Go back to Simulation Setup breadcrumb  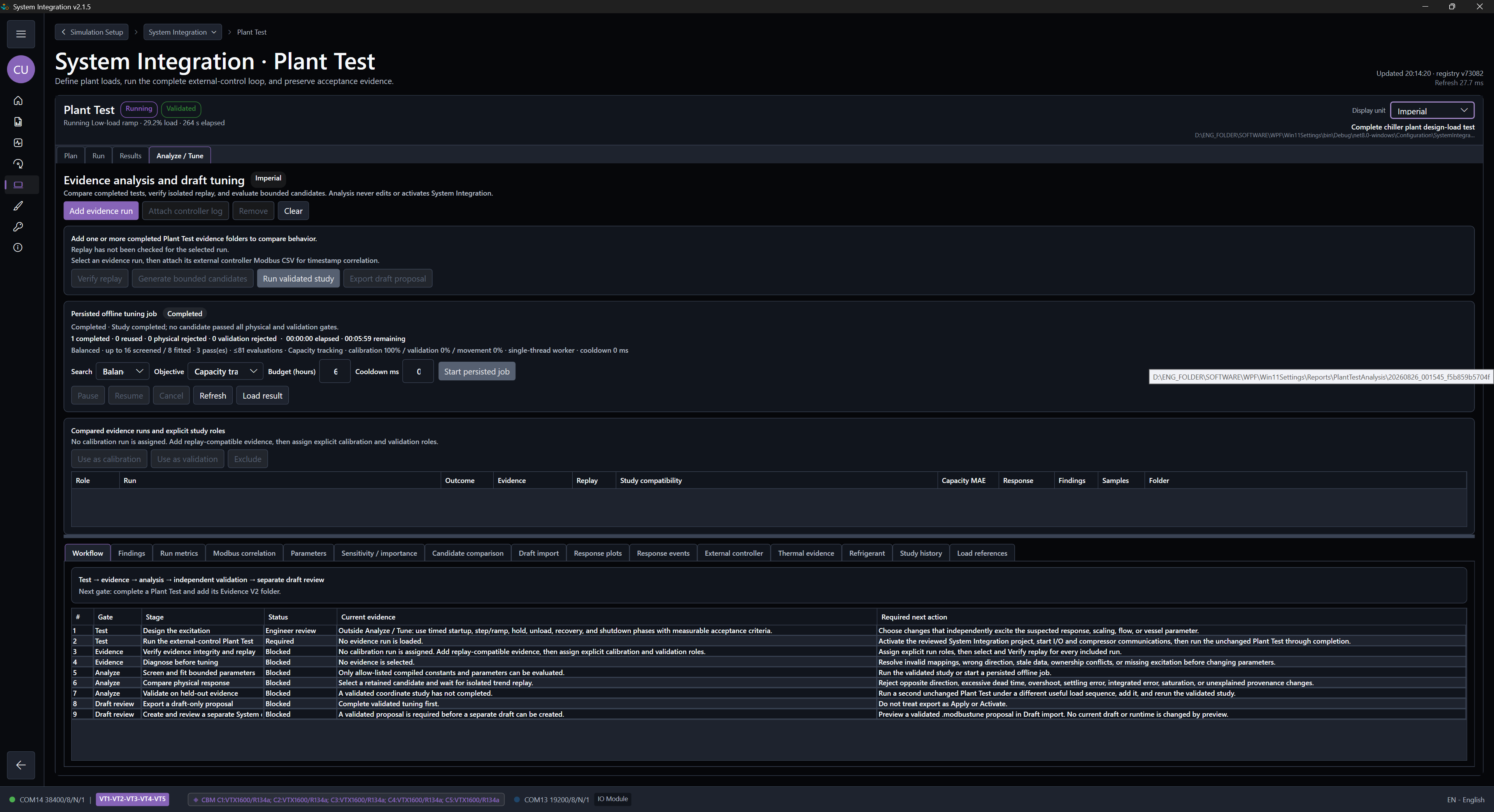pyautogui.click(x=92, y=32)
